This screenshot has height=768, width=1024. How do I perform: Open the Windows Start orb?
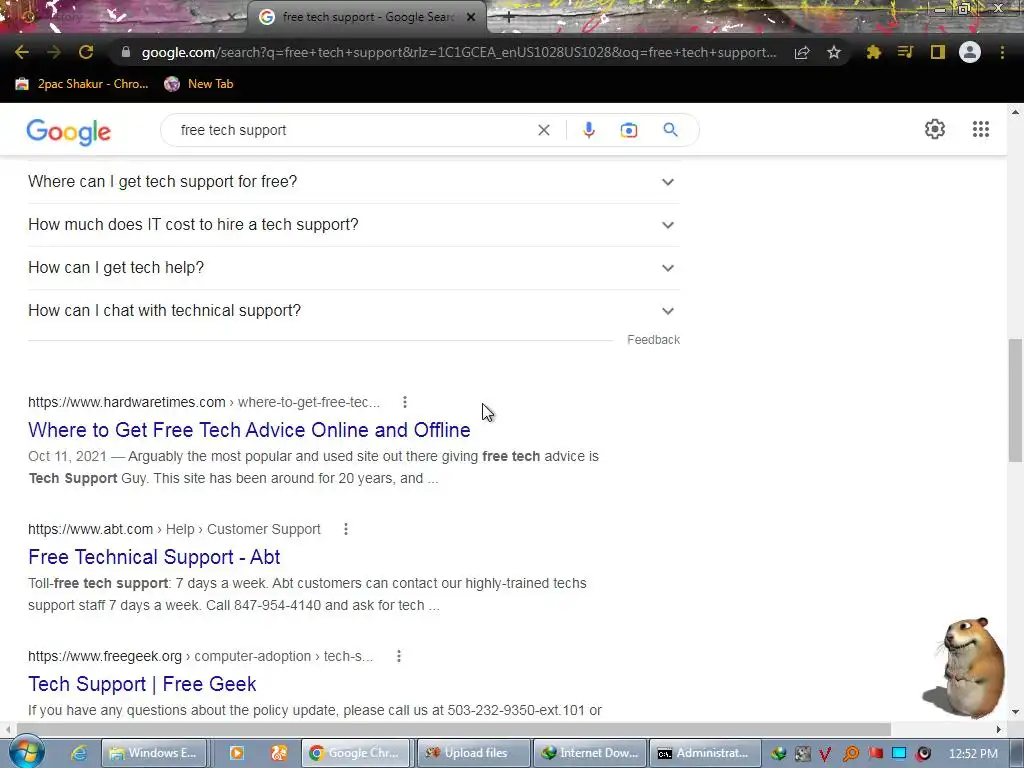click(x=25, y=752)
